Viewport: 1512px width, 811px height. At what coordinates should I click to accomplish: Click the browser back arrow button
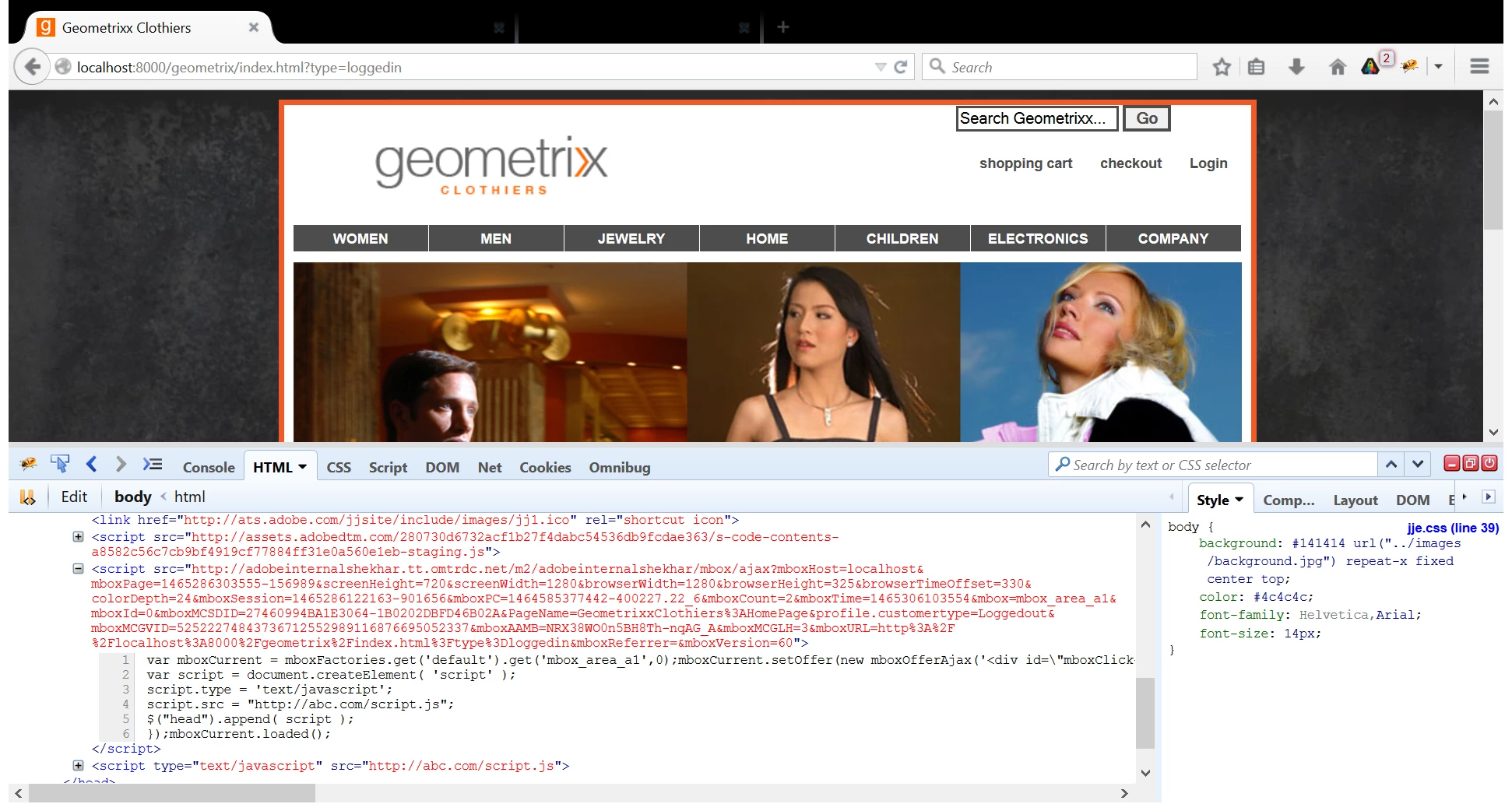[32, 67]
